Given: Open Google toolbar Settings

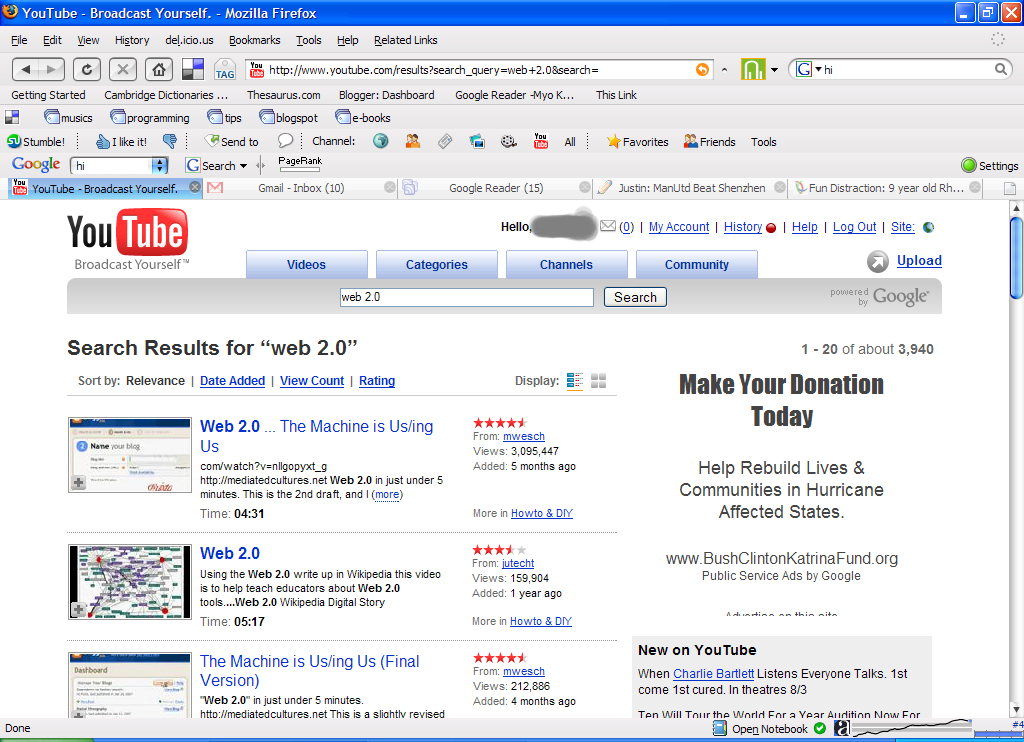Looking at the screenshot, I should click(989, 166).
